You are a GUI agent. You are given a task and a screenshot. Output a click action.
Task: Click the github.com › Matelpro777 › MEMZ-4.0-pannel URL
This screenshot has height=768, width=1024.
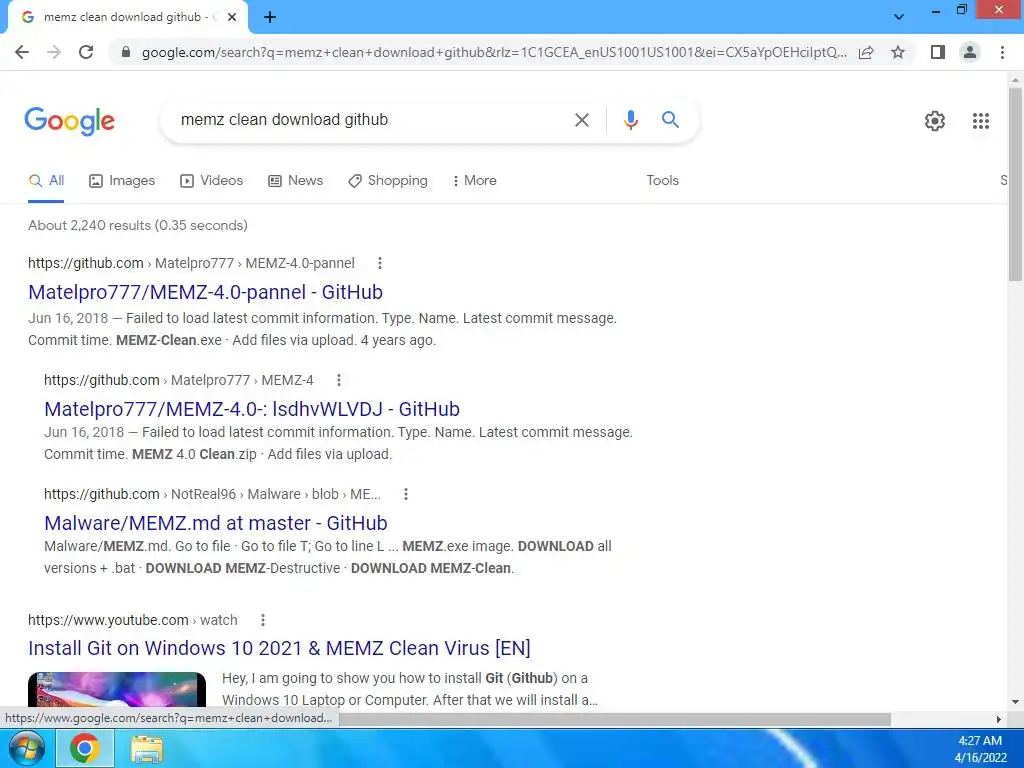tap(191, 263)
